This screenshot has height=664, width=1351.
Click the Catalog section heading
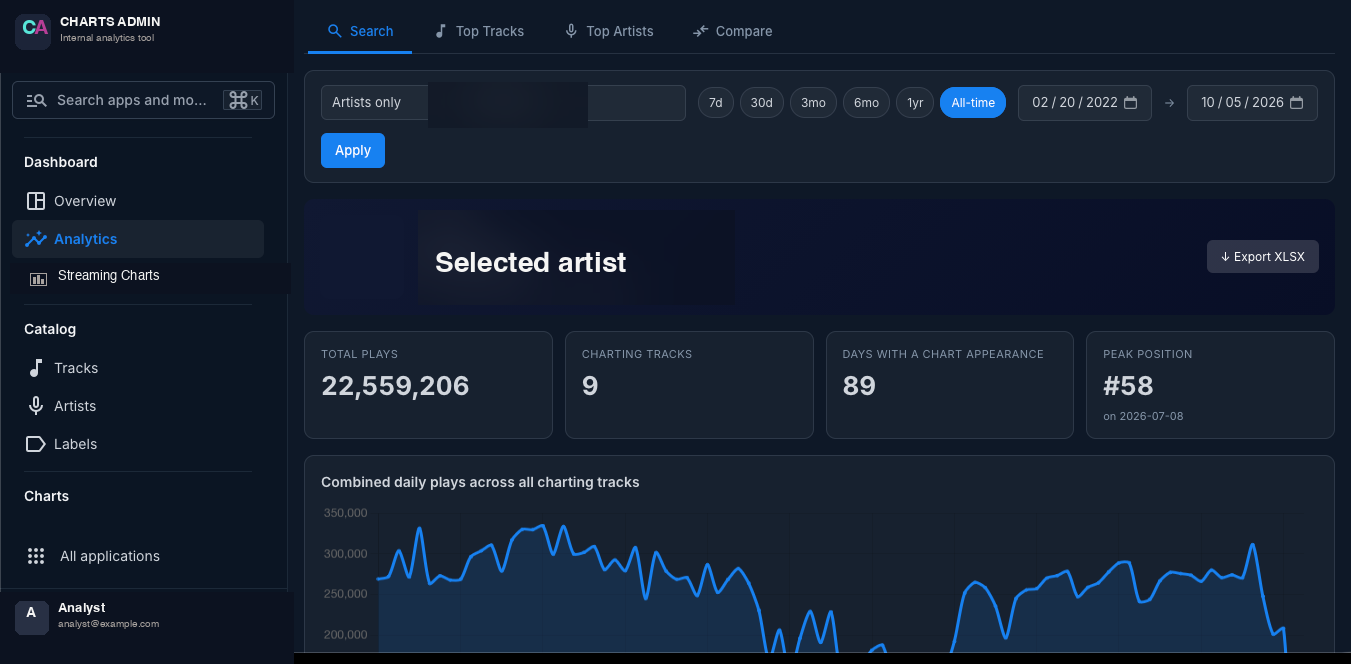[x=50, y=329]
